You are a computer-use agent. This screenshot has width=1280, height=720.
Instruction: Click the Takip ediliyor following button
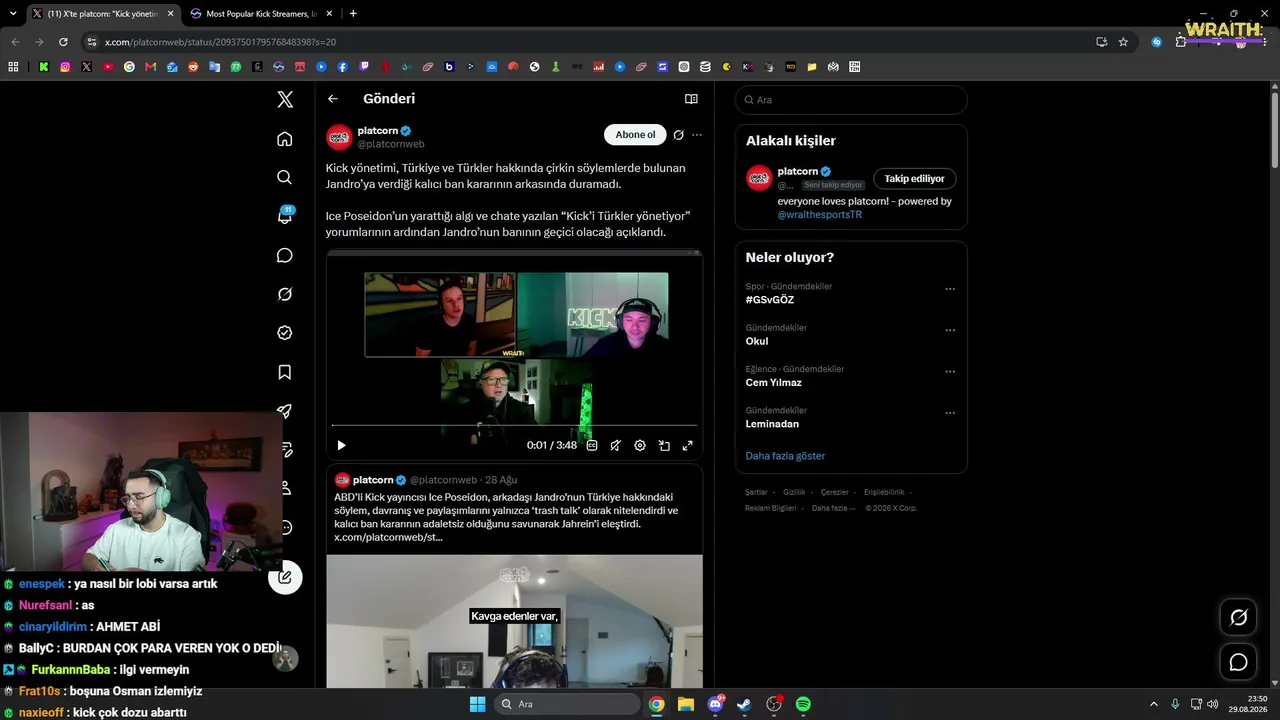coord(914,179)
